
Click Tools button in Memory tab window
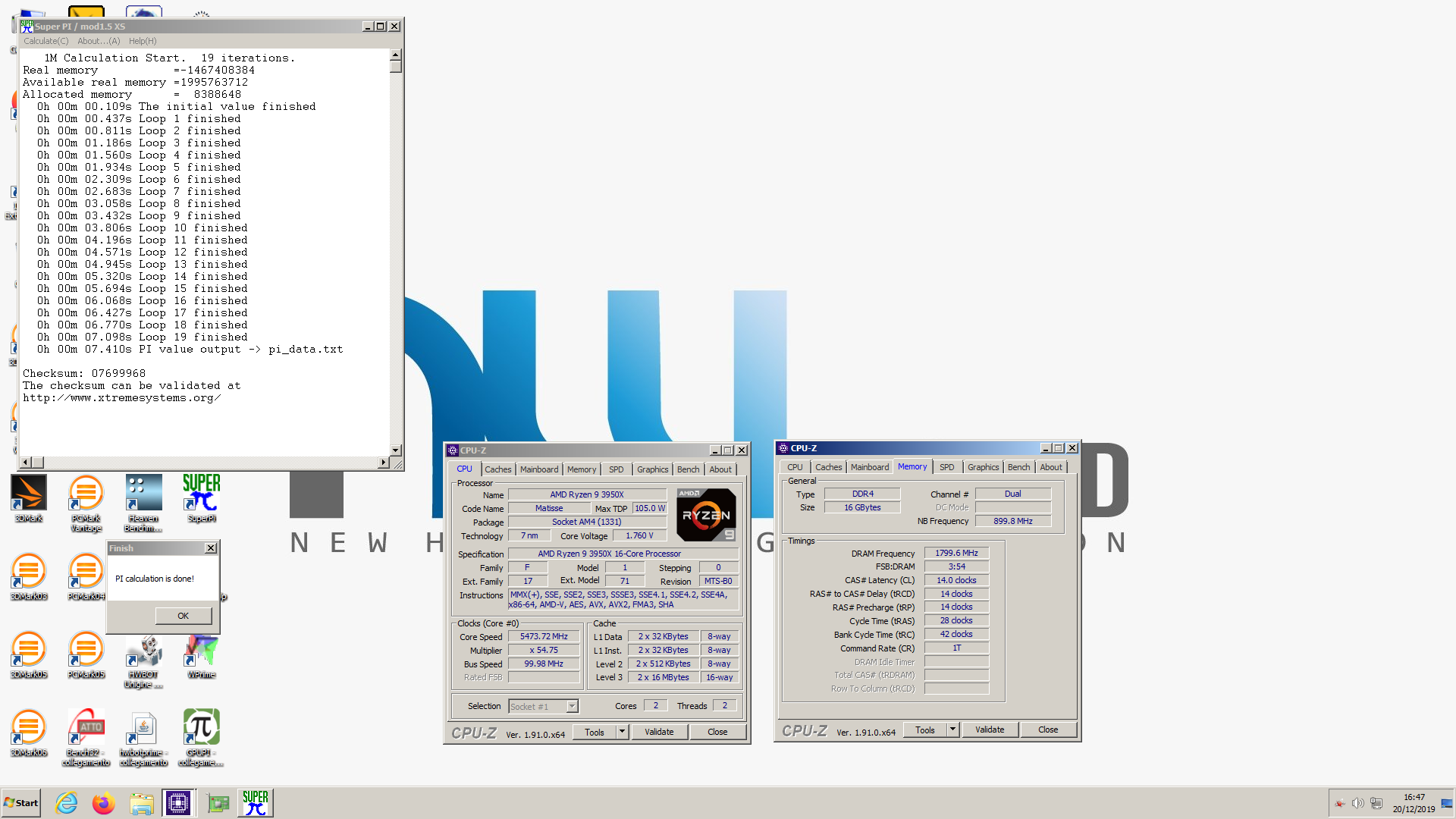click(925, 730)
